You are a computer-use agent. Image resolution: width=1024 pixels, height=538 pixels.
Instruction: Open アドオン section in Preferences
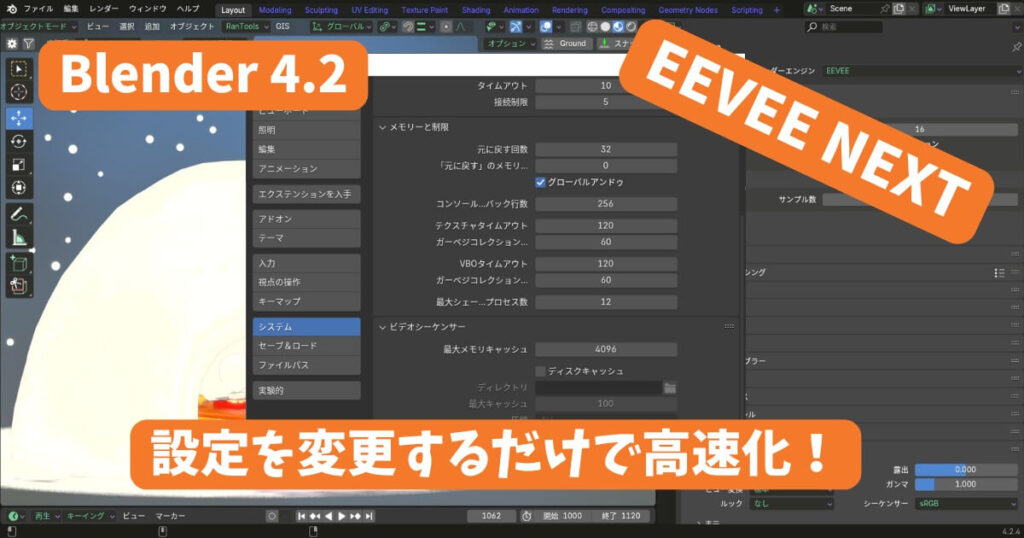coord(306,219)
